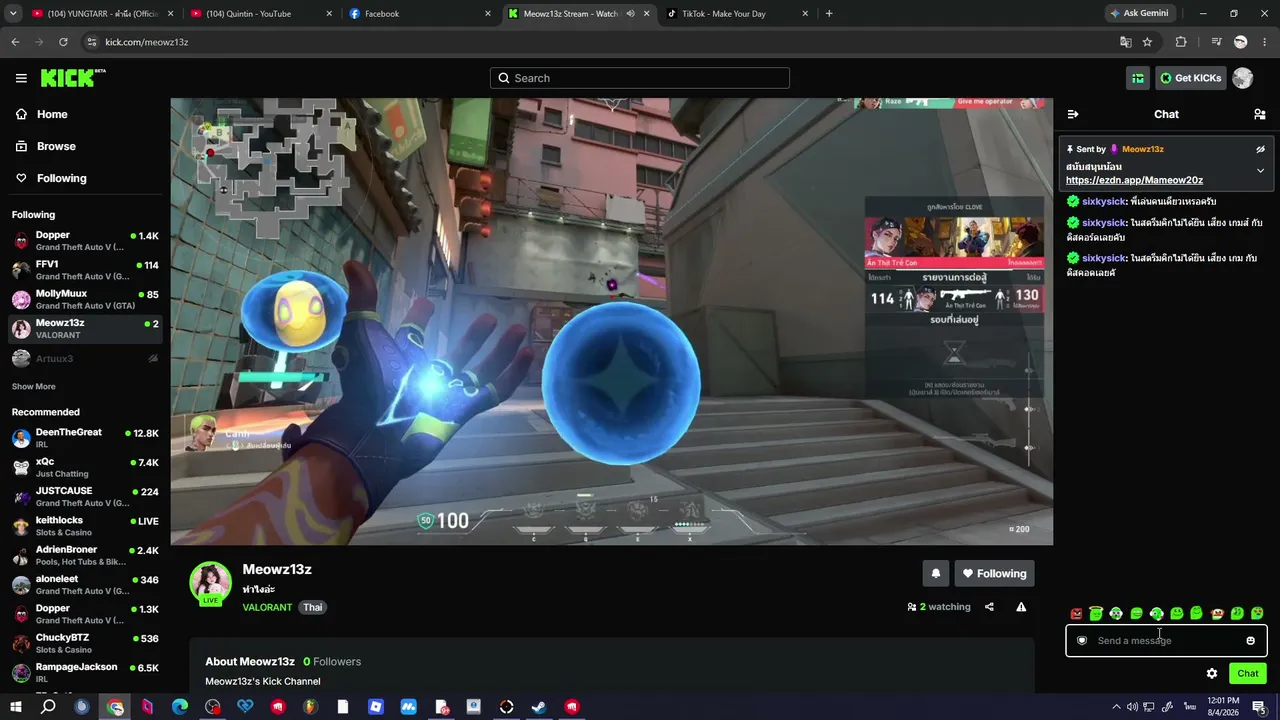Click the Kick search box

pyautogui.click(x=640, y=78)
